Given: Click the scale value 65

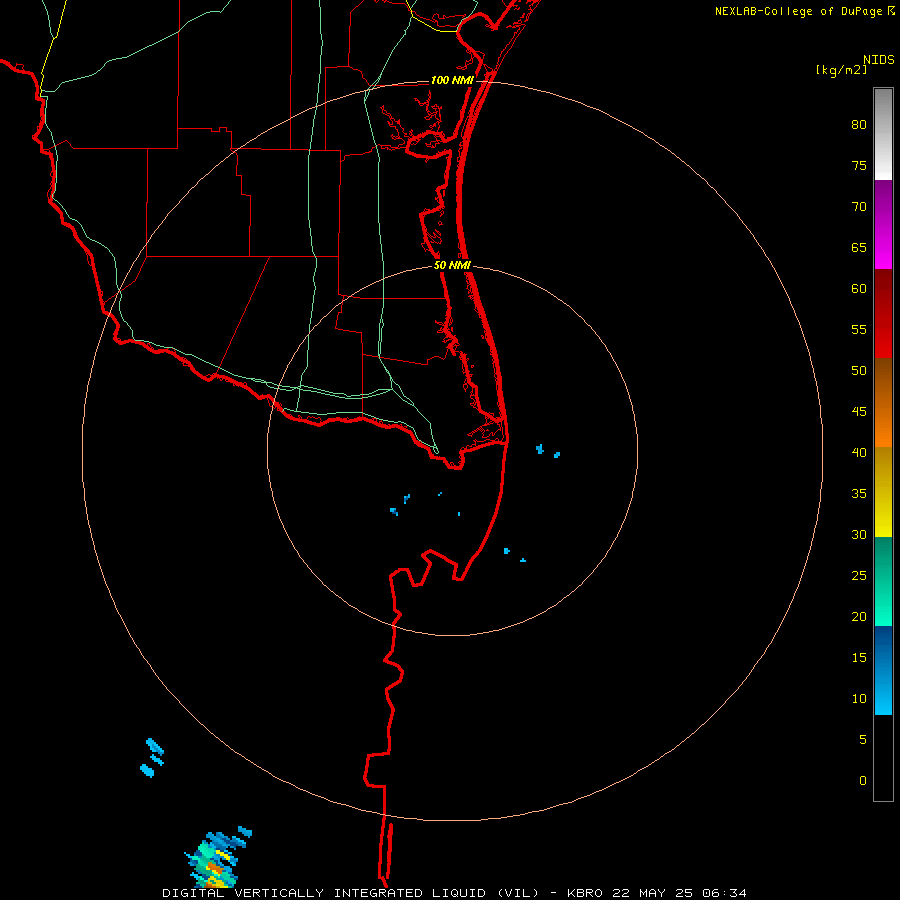Looking at the screenshot, I should pyautogui.click(x=859, y=248).
